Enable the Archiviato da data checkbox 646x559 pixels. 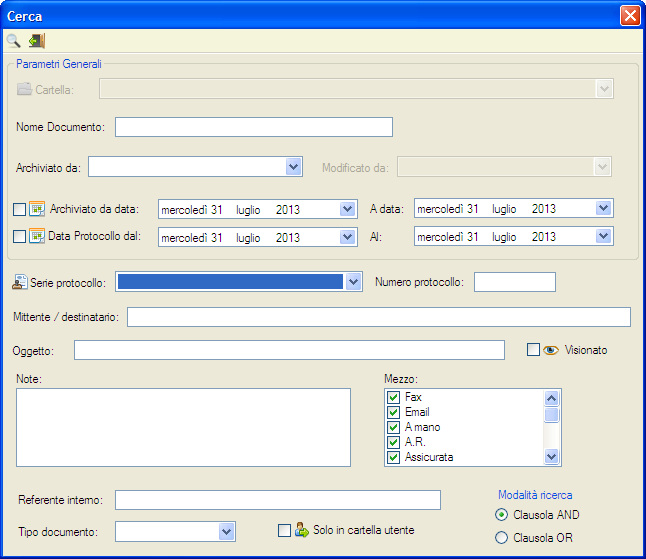(19, 209)
